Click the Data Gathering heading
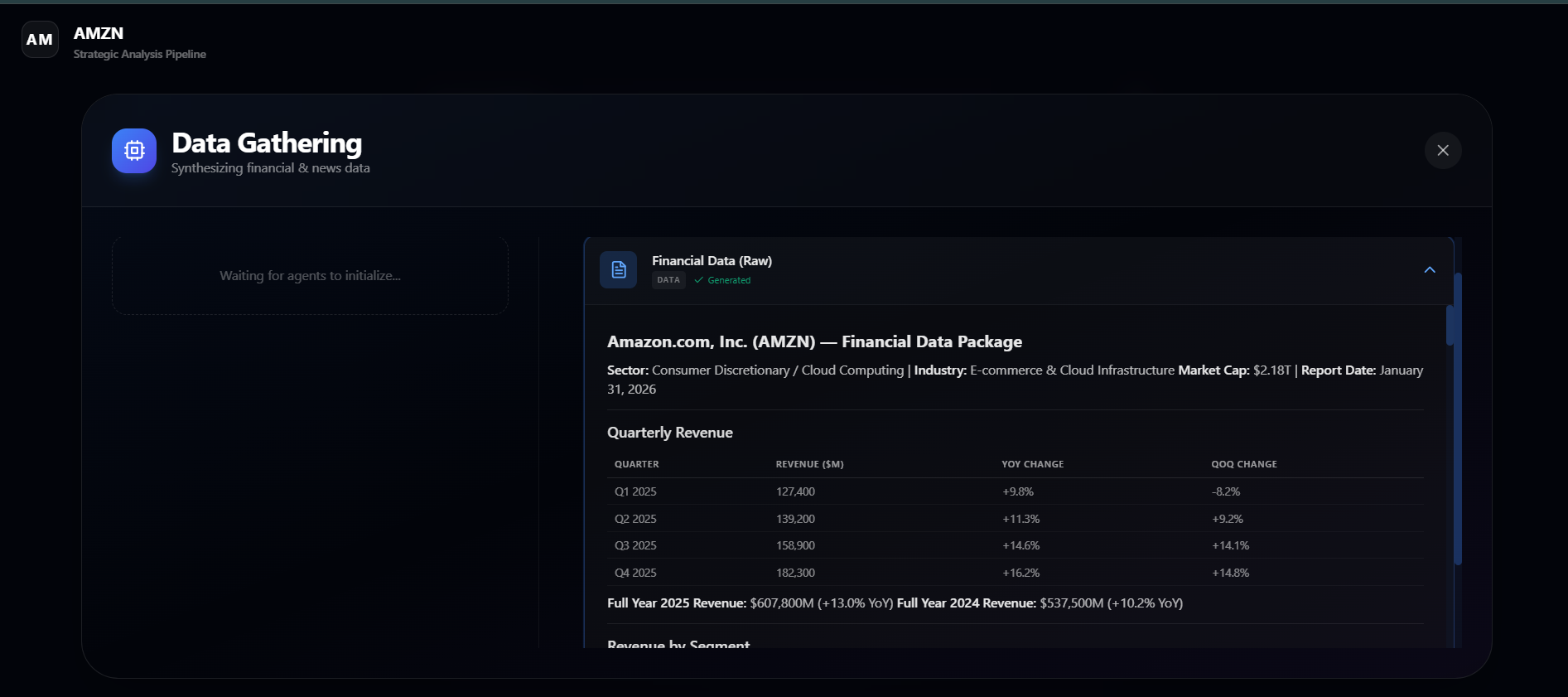The width and height of the screenshot is (1568, 697). point(267,143)
